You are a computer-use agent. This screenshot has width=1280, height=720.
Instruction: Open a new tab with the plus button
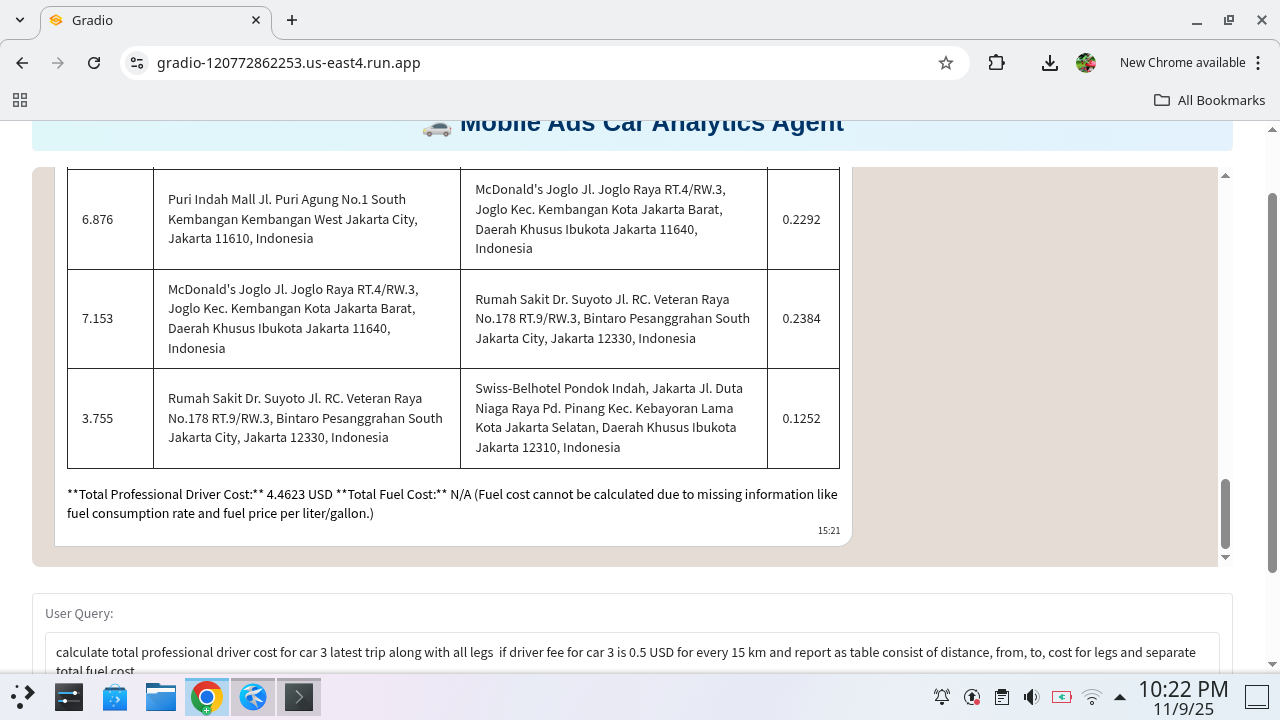click(292, 20)
